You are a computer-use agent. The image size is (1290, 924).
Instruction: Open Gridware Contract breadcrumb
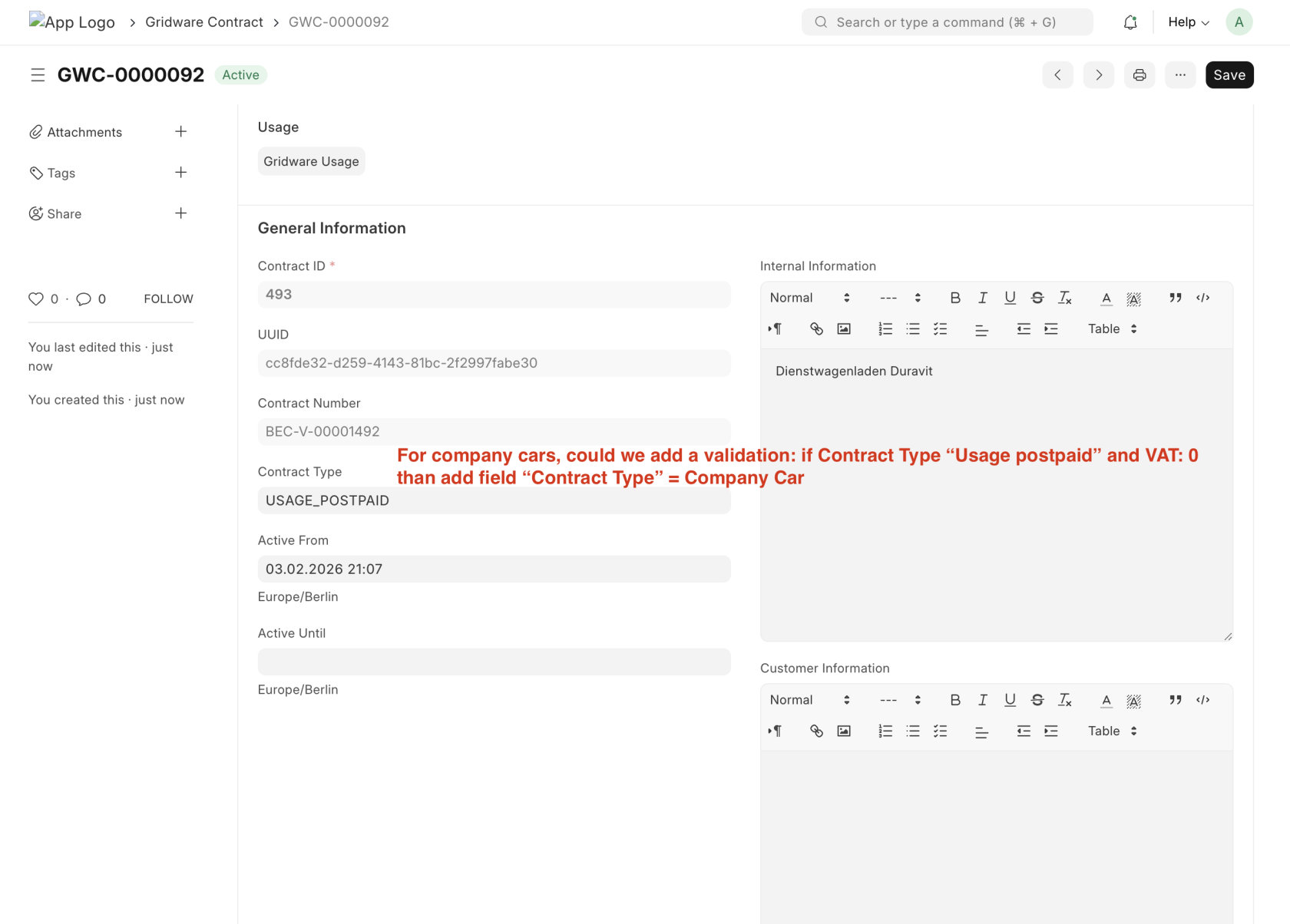[x=204, y=22]
